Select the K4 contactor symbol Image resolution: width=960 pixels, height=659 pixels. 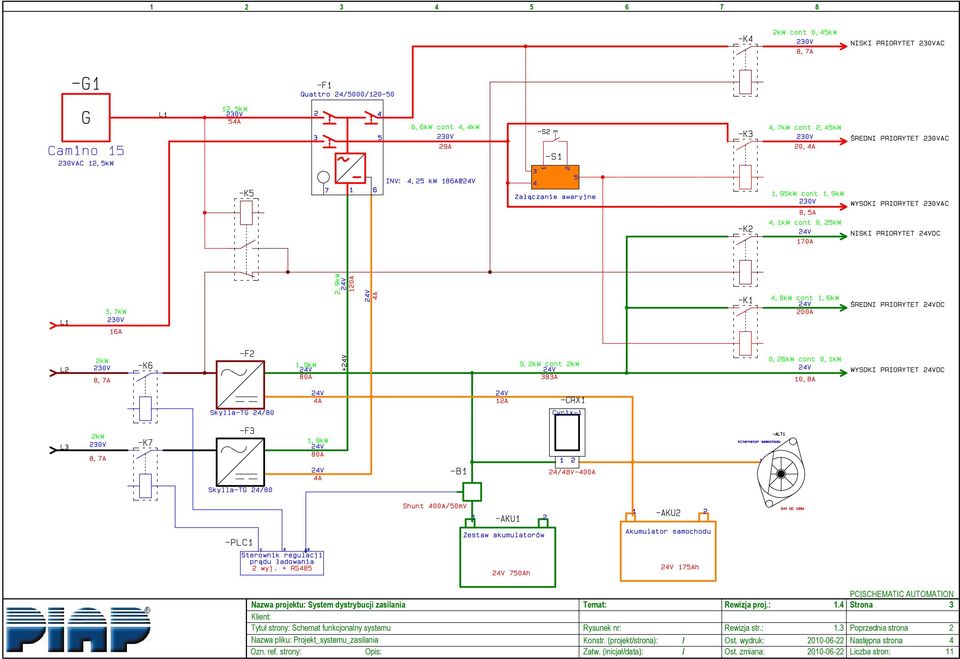(x=745, y=70)
